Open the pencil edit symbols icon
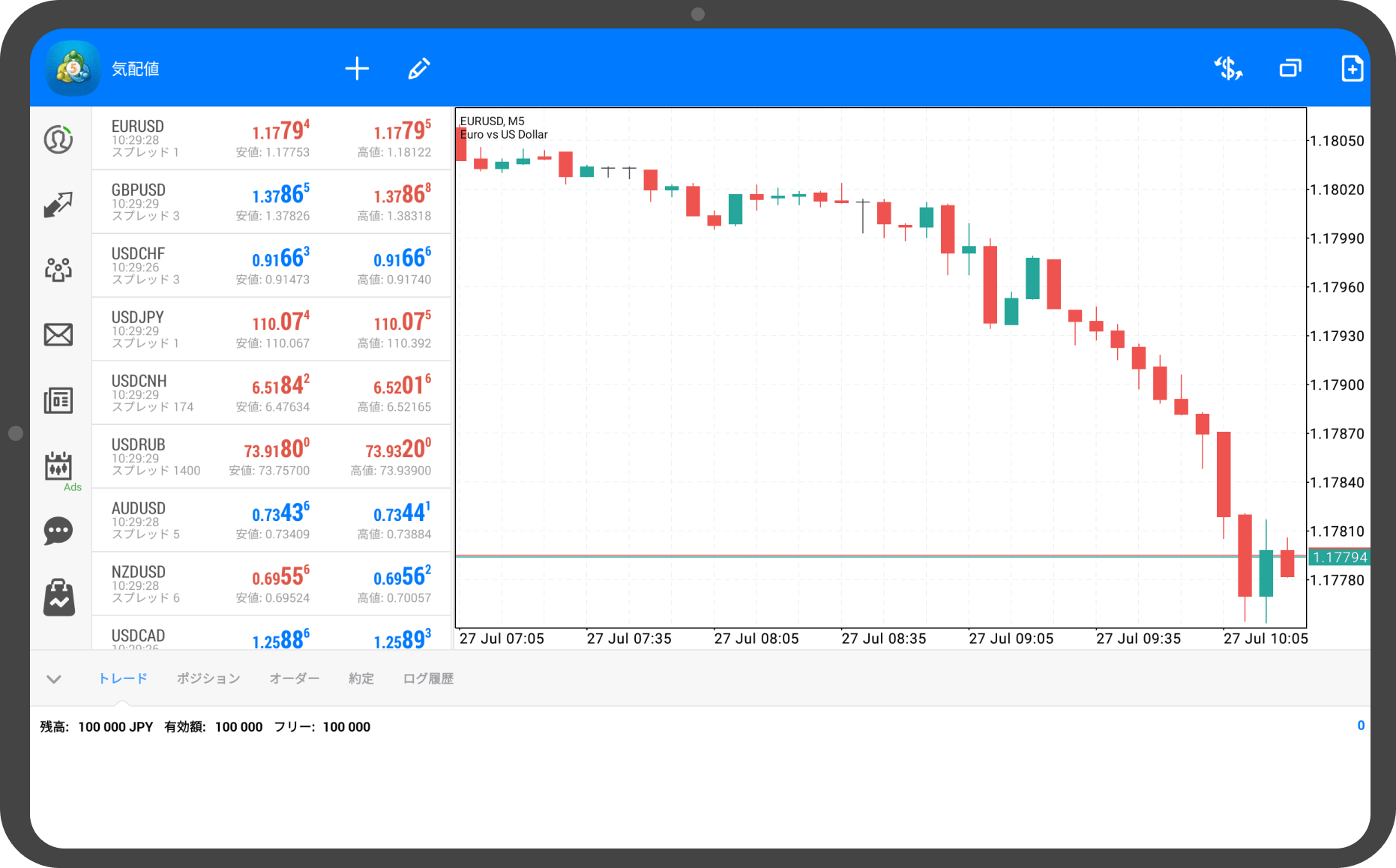 click(418, 69)
